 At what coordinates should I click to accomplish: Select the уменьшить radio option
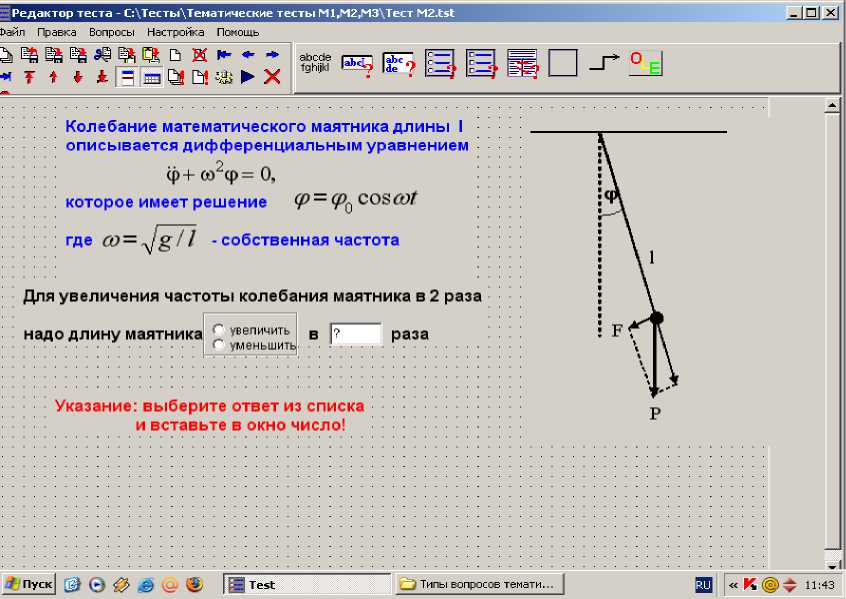pyautogui.click(x=219, y=345)
